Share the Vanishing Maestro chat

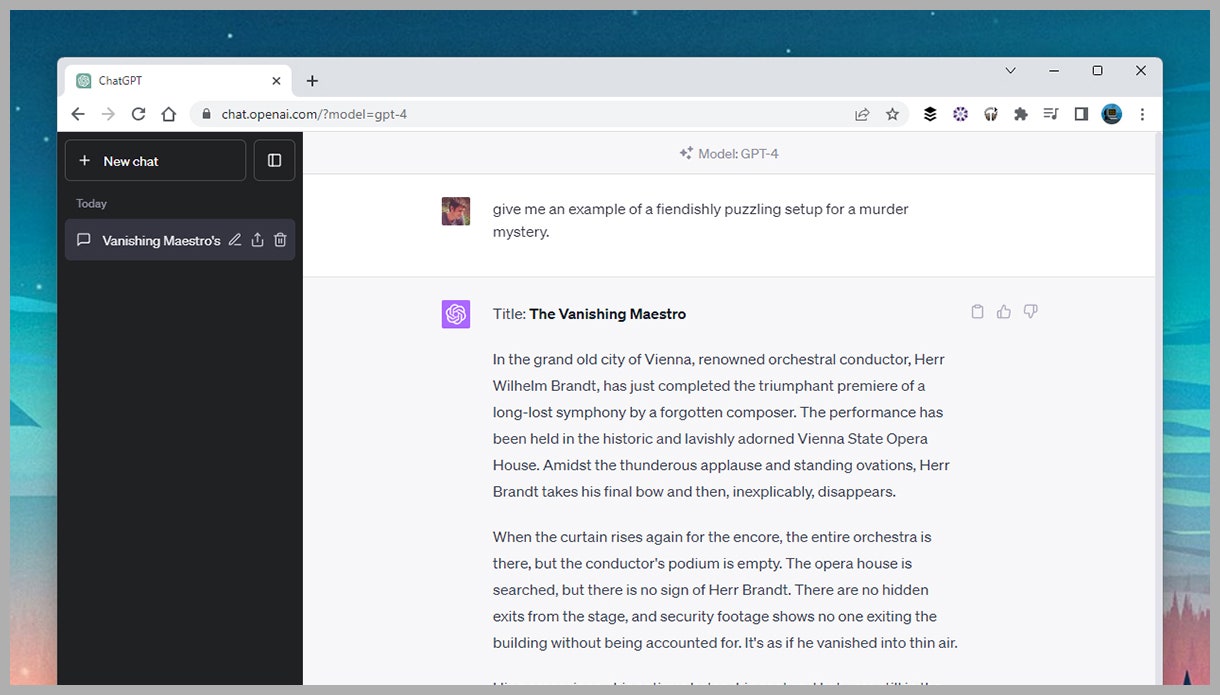(x=257, y=240)
